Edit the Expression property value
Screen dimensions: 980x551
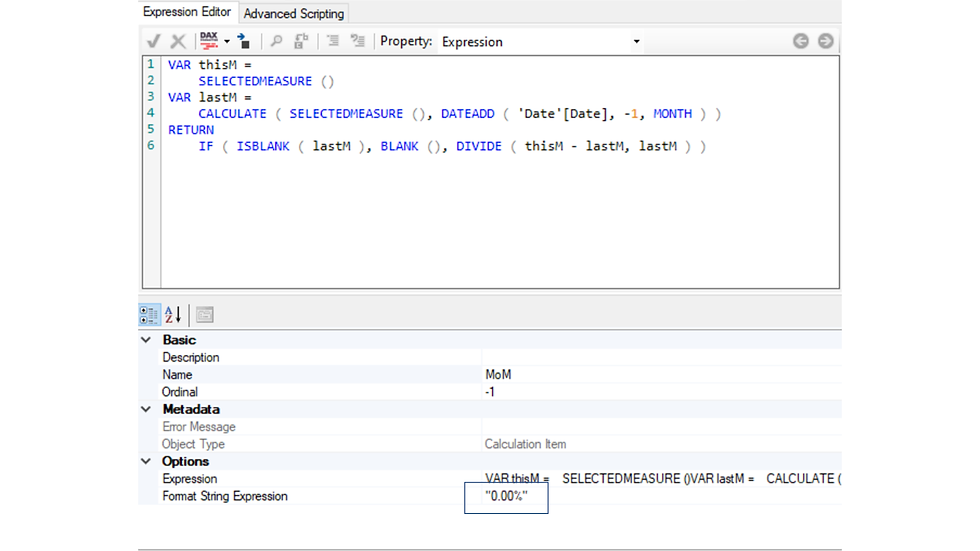pyautogui.click(x=662, y=479)
